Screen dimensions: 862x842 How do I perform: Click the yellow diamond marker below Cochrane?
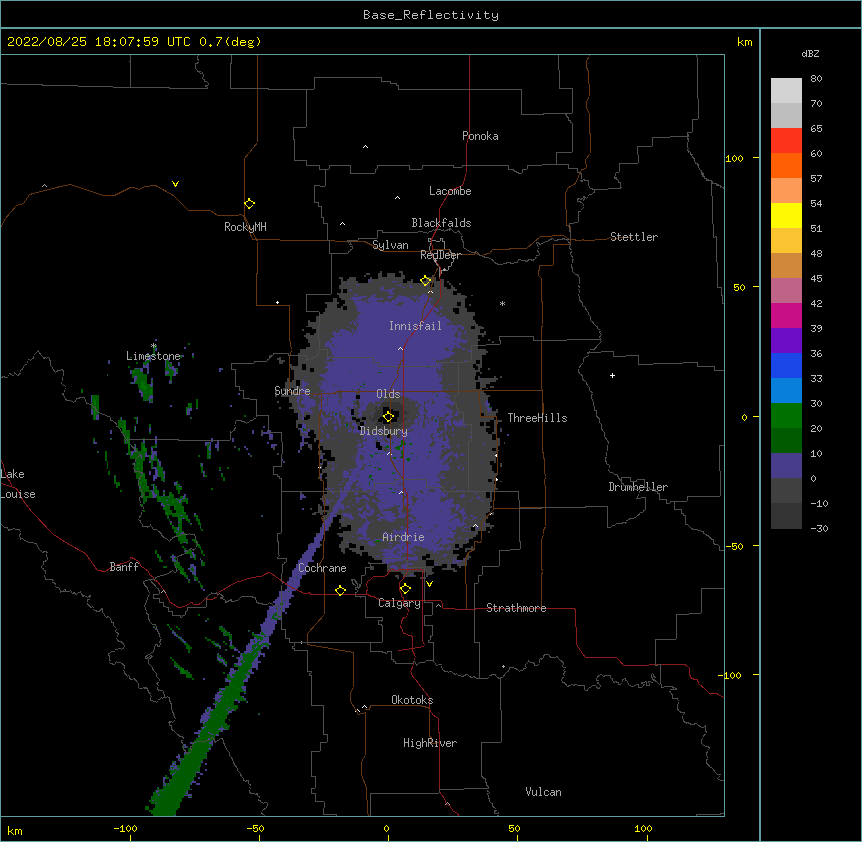point(340,590)
